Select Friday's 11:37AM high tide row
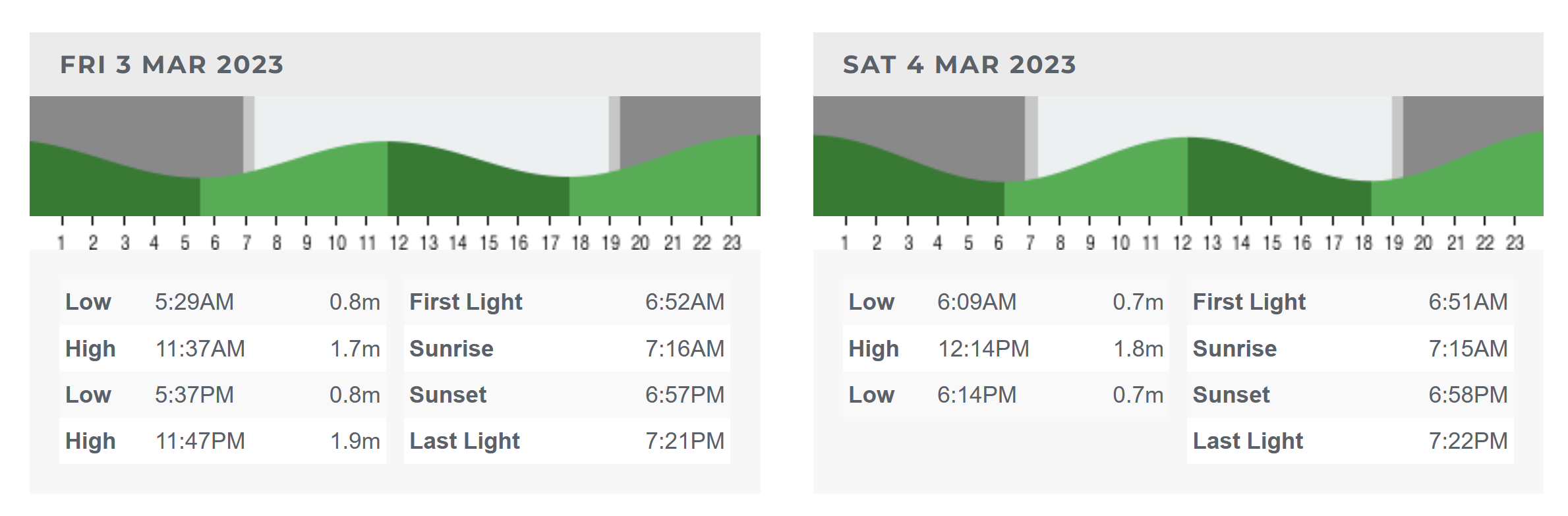This screenshot has width=1568, height=516. (x=223, y=349)
